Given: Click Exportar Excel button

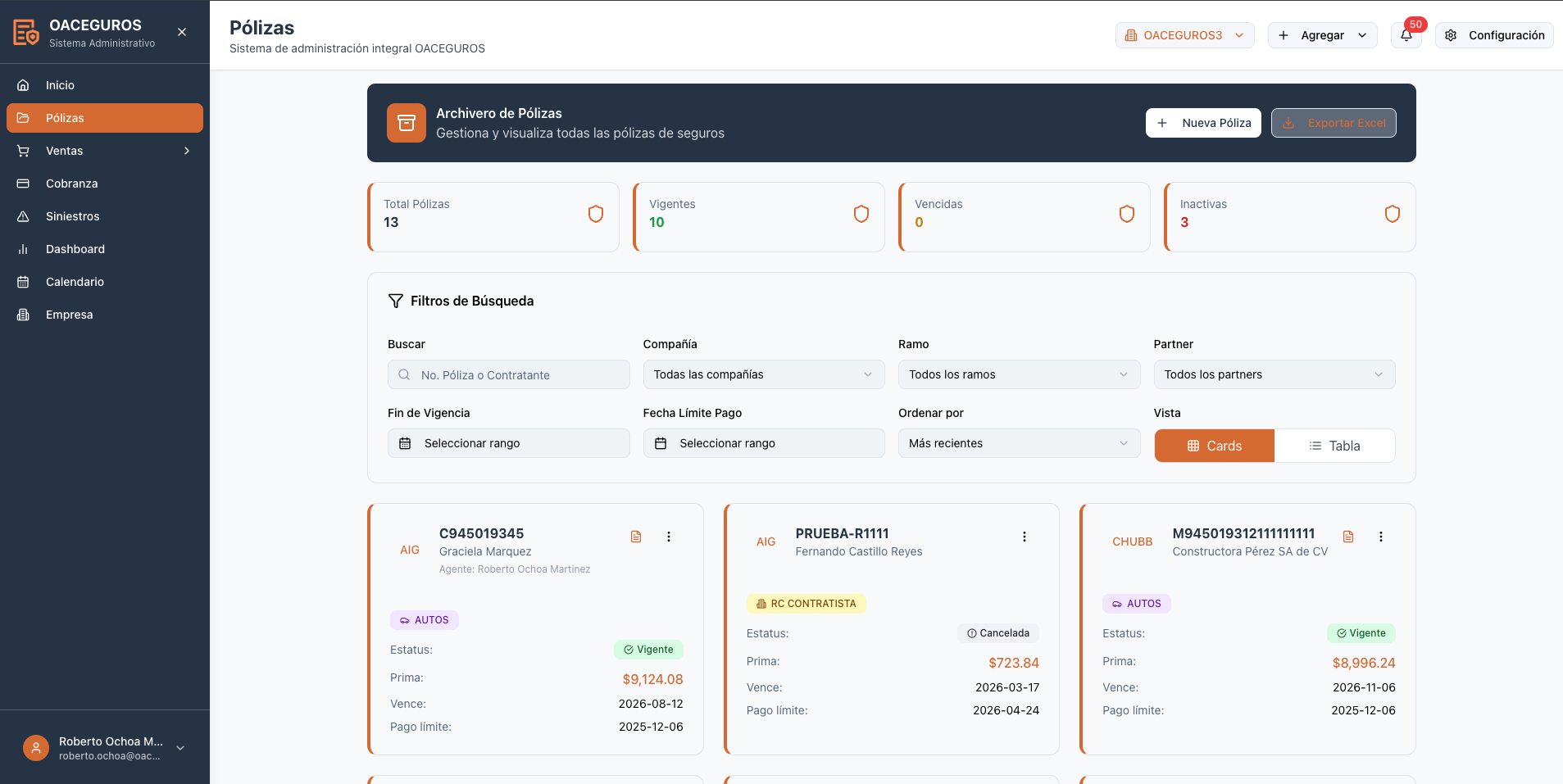Looking at the screenshot, I should tap(1334, 123).
